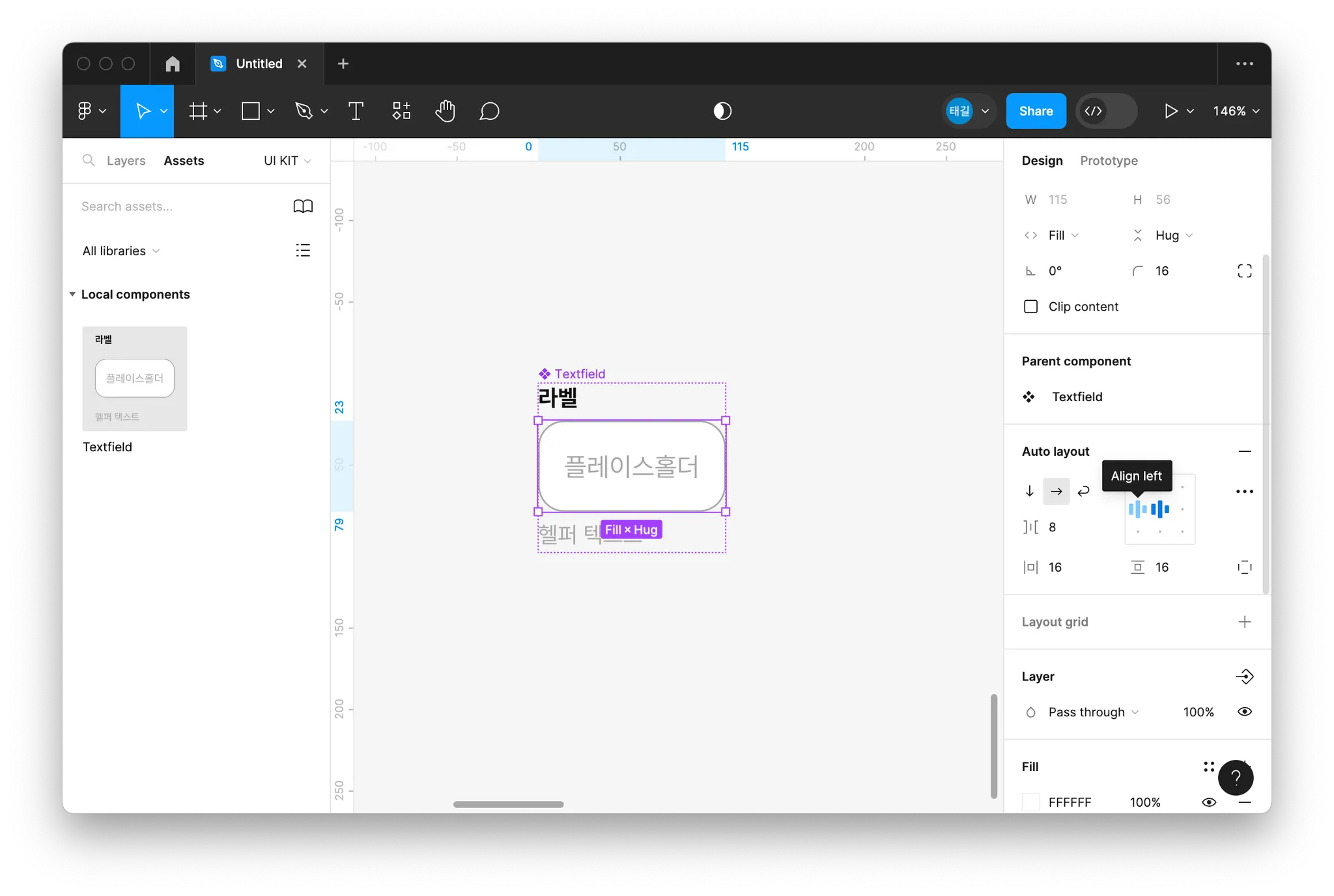Switch to the Prototype tab
The width and height of the screenshot is (1334, 896).
1109,161
